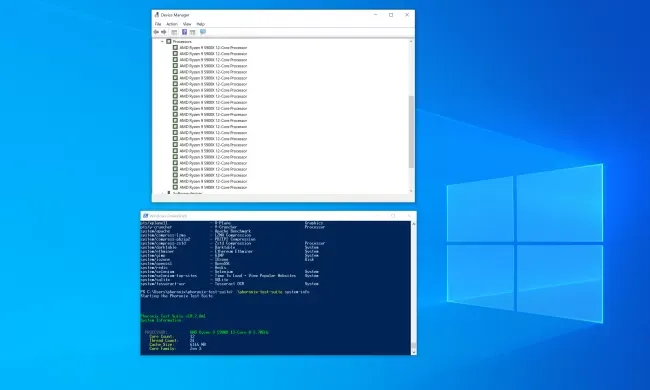
Task: Click the Device Manager scrollbar up arrow
Action: tap(411, 41)
